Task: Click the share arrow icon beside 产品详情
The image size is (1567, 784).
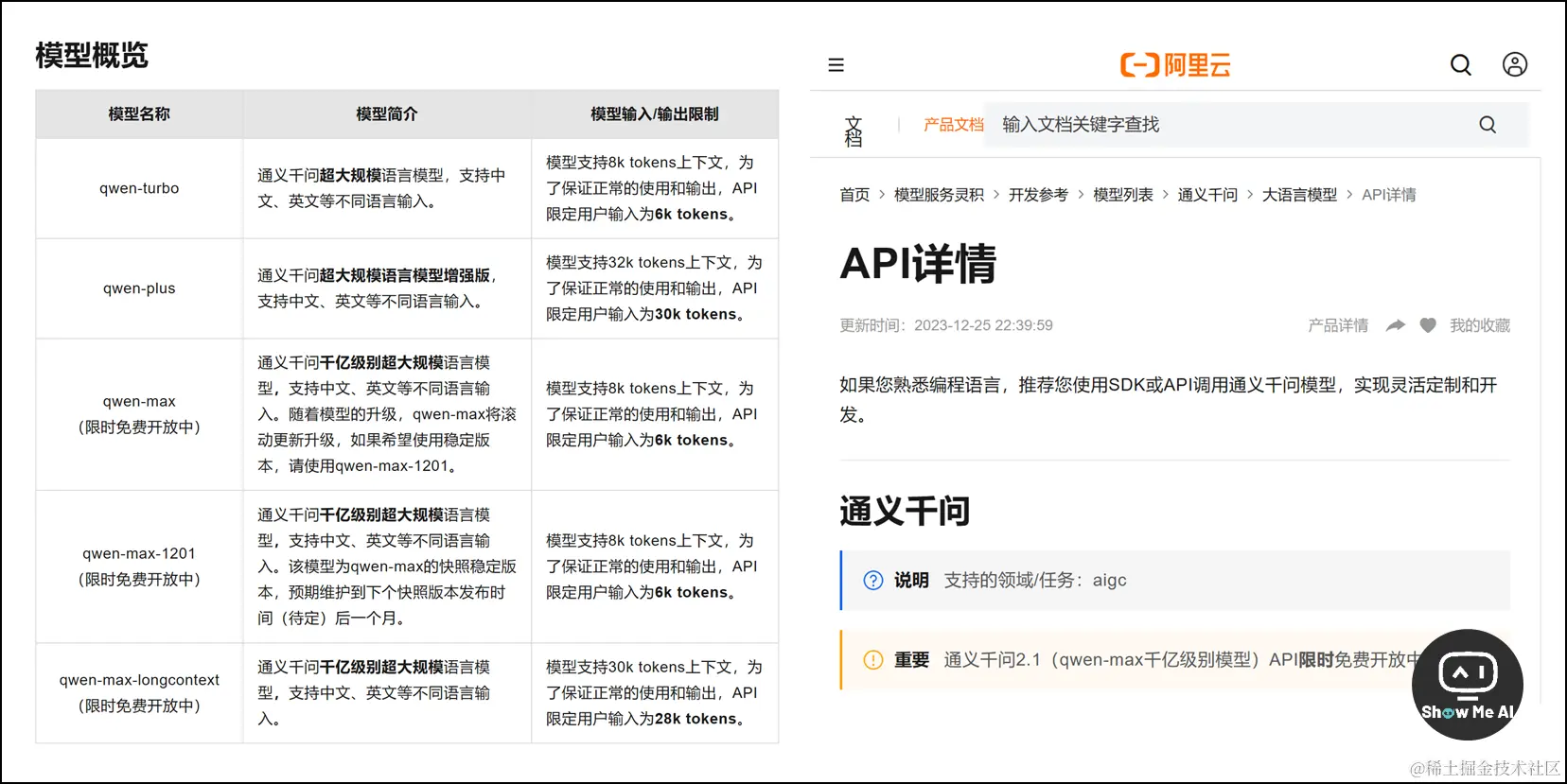Action: [x=1396, y=325]
